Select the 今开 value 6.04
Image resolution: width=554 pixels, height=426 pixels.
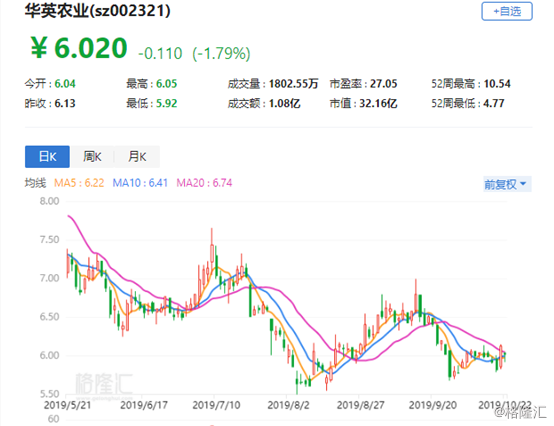tap(65, 84)
